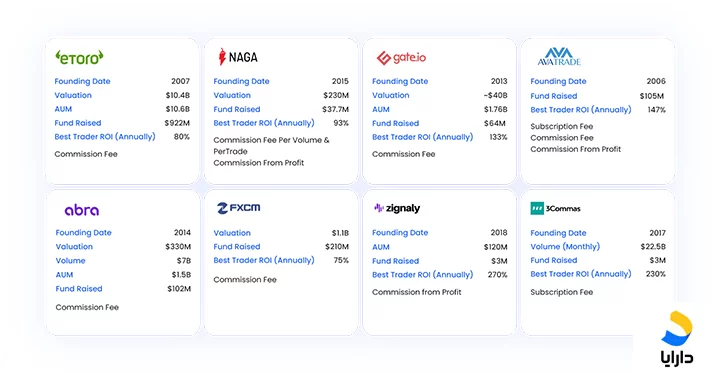This screenshot has width=720, height=376.
Task: Click FXCM's Valuation label
Action: click(232, 233)
